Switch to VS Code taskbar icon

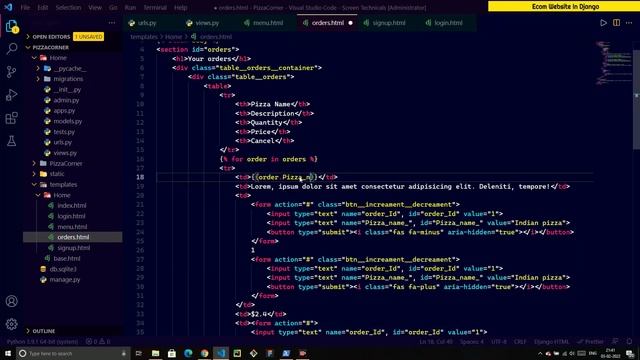pos(221,353)
